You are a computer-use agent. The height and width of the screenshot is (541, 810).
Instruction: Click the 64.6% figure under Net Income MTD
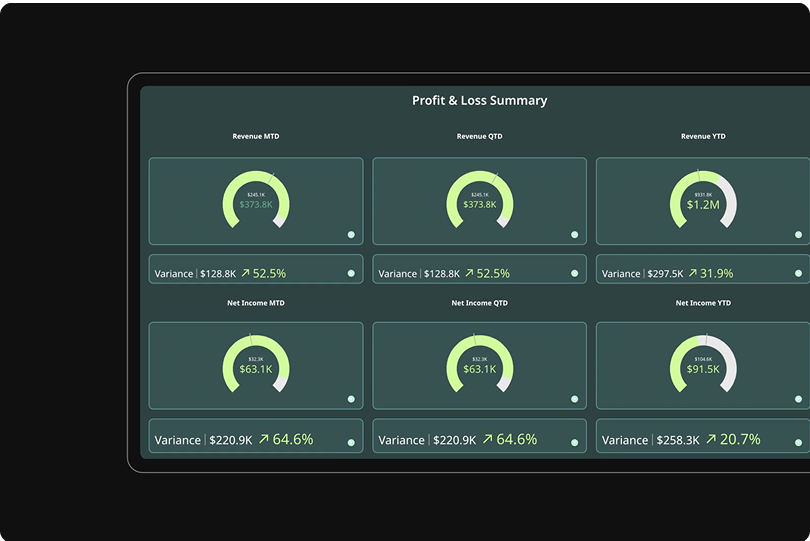(x=293, y=439)
